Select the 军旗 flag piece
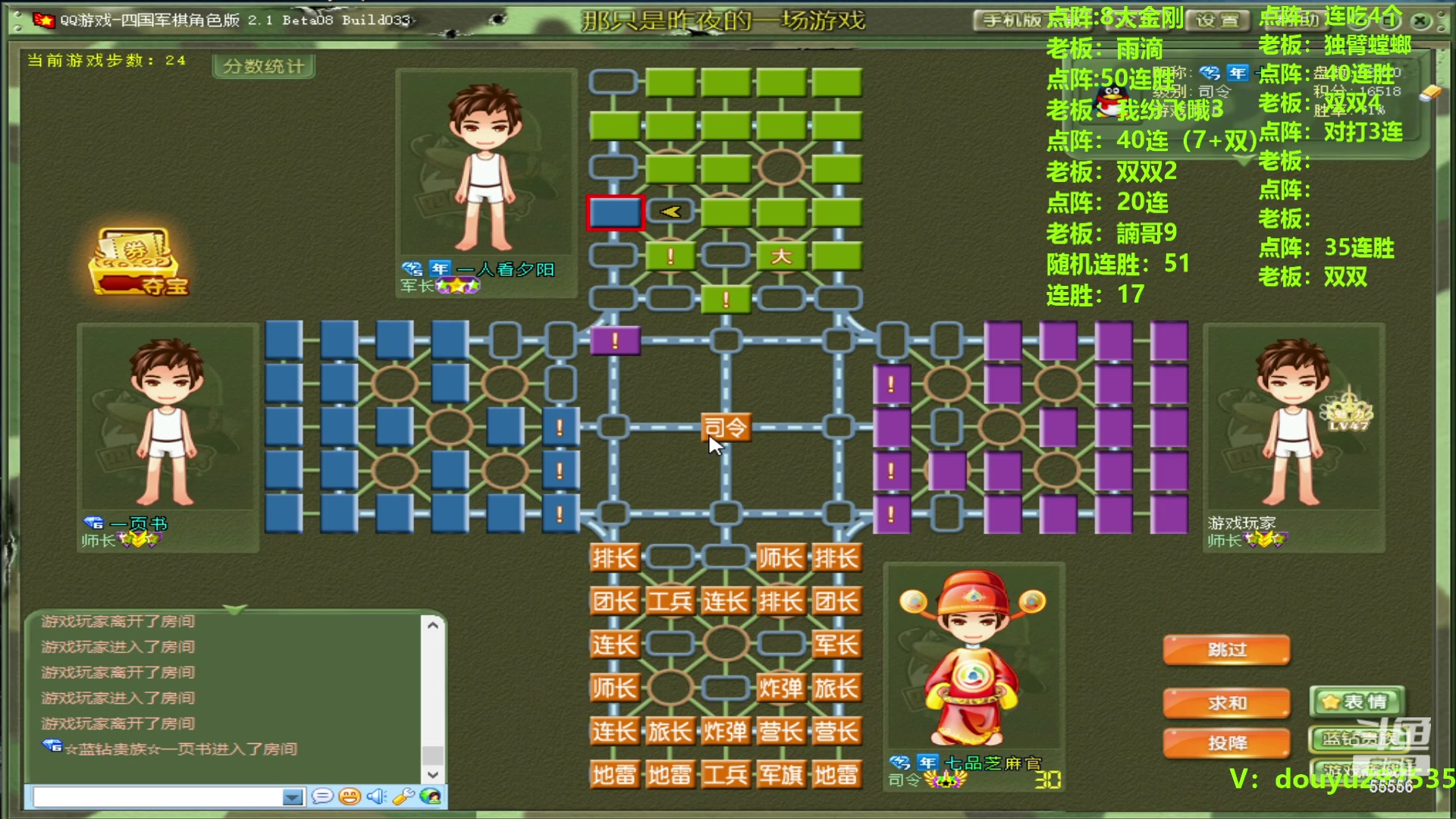 [781, 775]
